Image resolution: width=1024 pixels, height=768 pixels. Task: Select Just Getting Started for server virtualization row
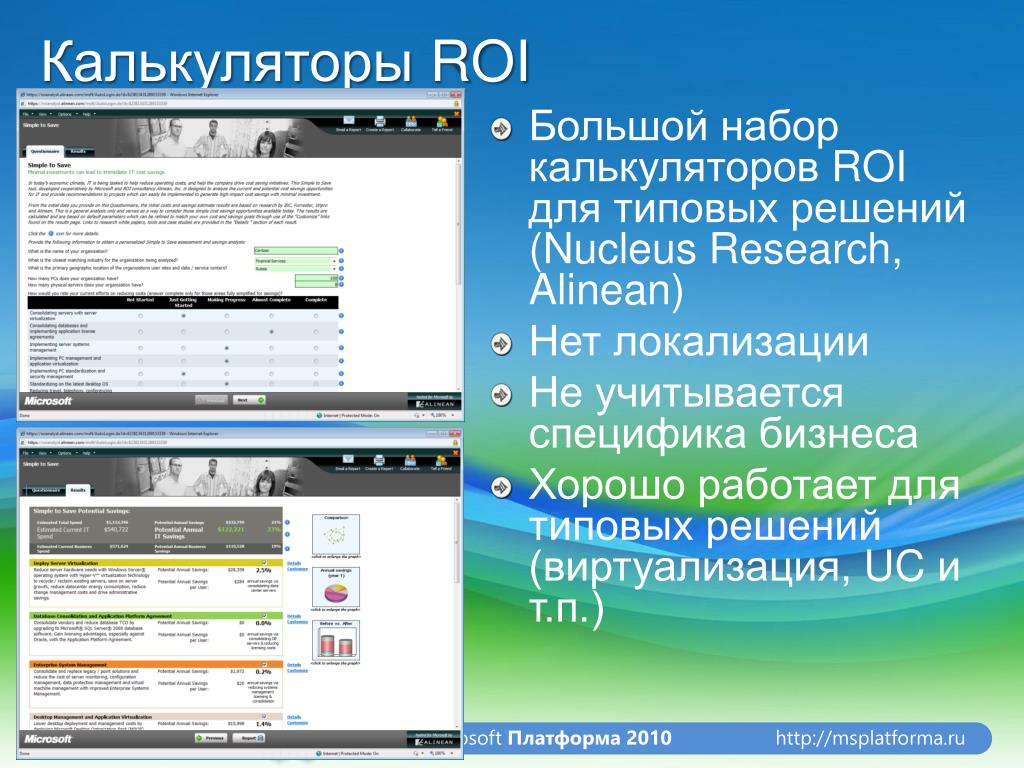point(184,315)
